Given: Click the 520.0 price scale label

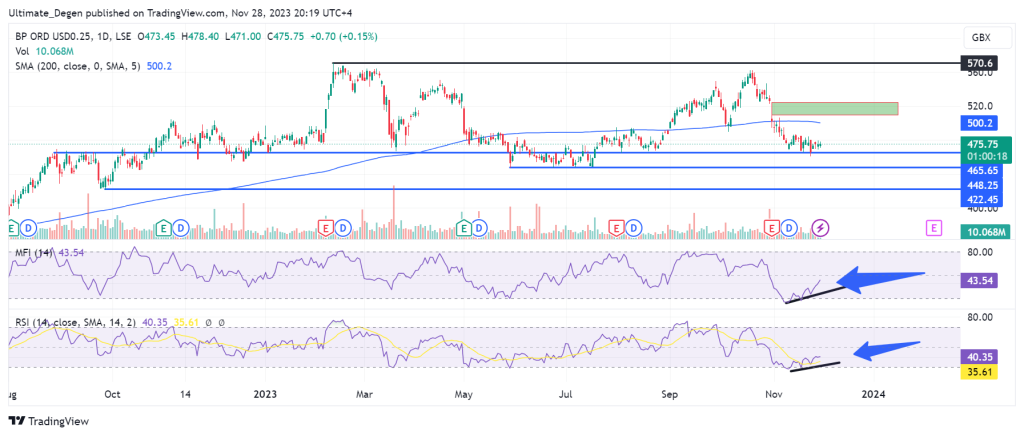Looking at the screenshot, I should point(980,106).
